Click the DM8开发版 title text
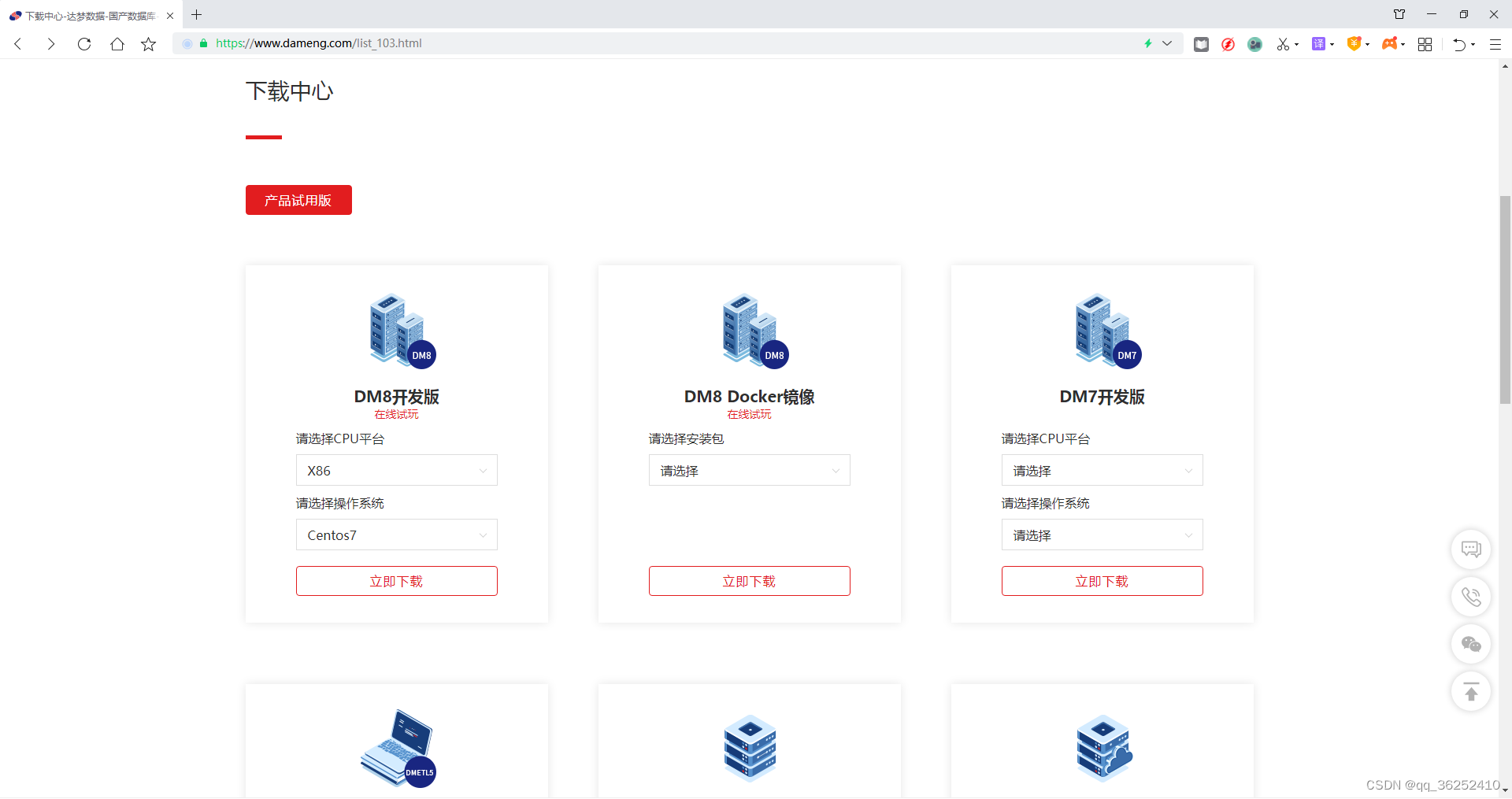This screenshot has height=799, width=1512. tap(397, 397)
